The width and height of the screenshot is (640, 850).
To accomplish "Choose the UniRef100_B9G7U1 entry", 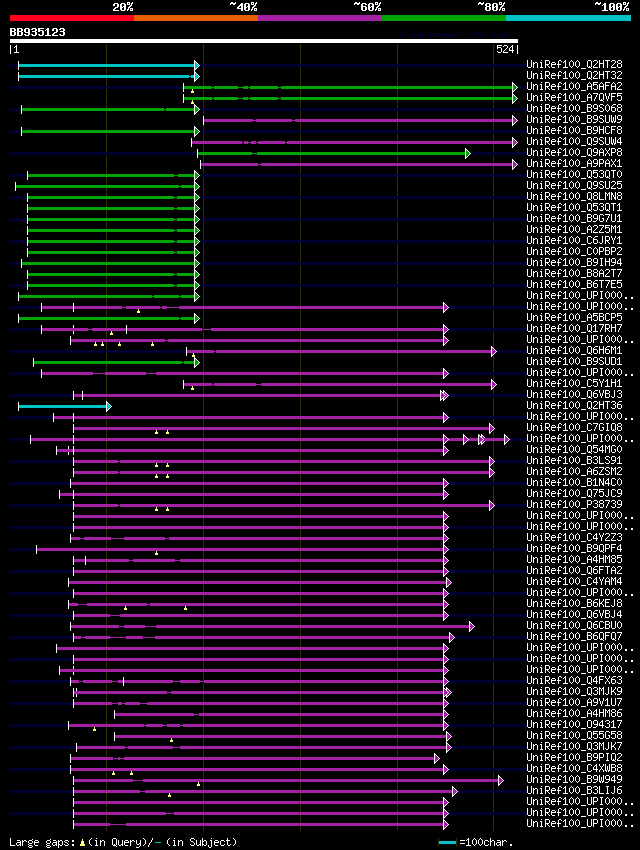I will pyautogui.click(x=574, y=218).
